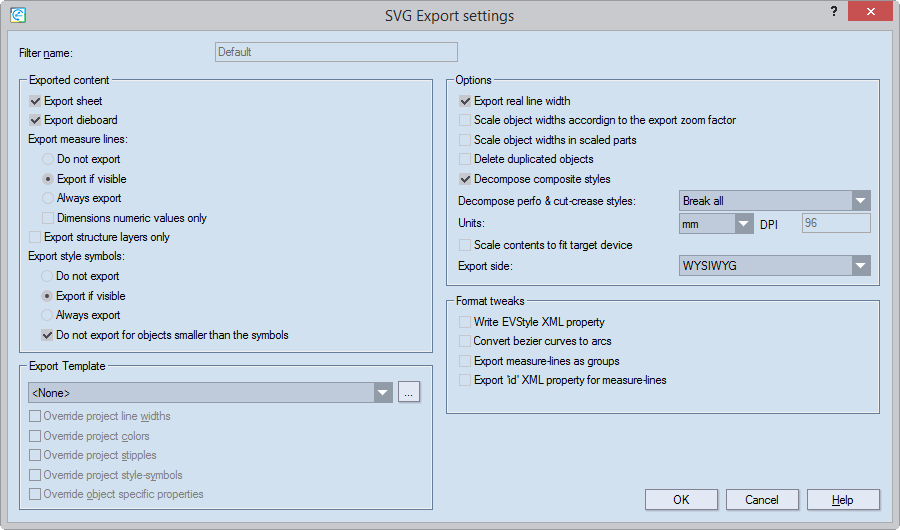Enable Export structure layers only
The height and width of the screenshot is (530, 900).
tap(36, 237)
